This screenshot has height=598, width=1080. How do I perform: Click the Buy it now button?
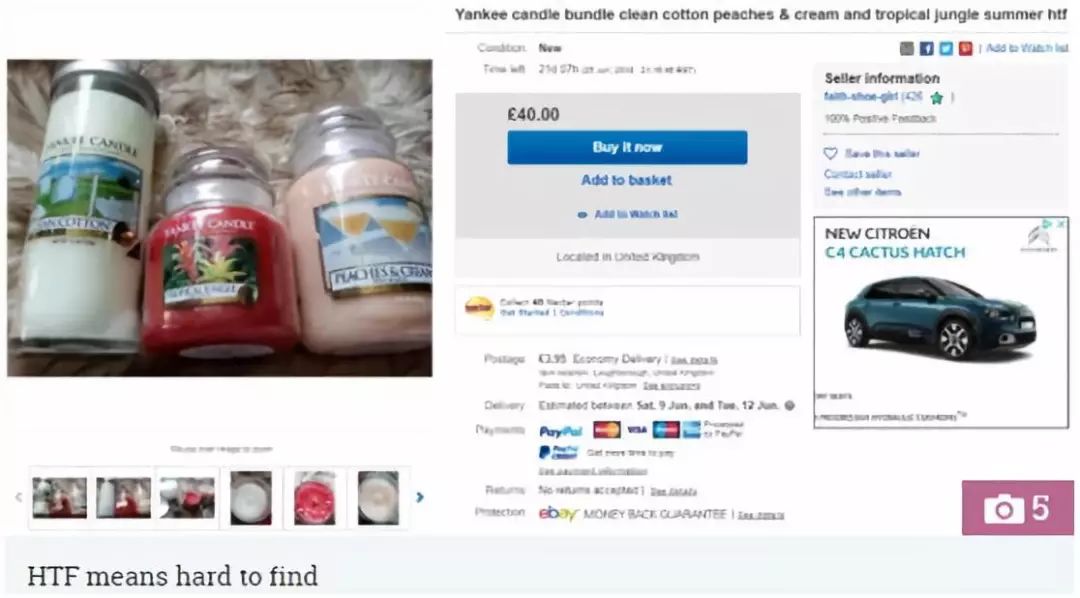pos(627,147)
